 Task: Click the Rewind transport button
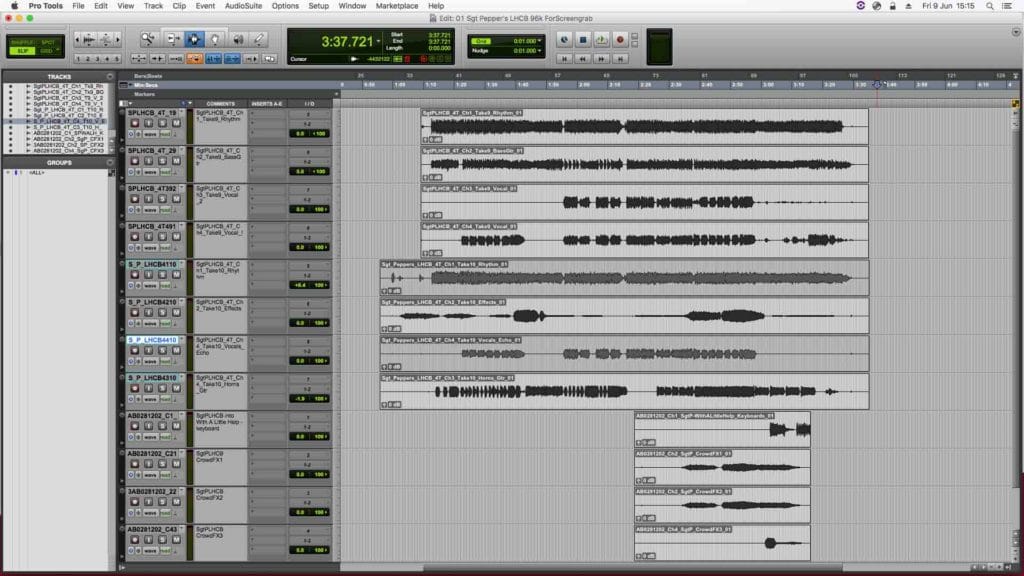tap(583, 59)
